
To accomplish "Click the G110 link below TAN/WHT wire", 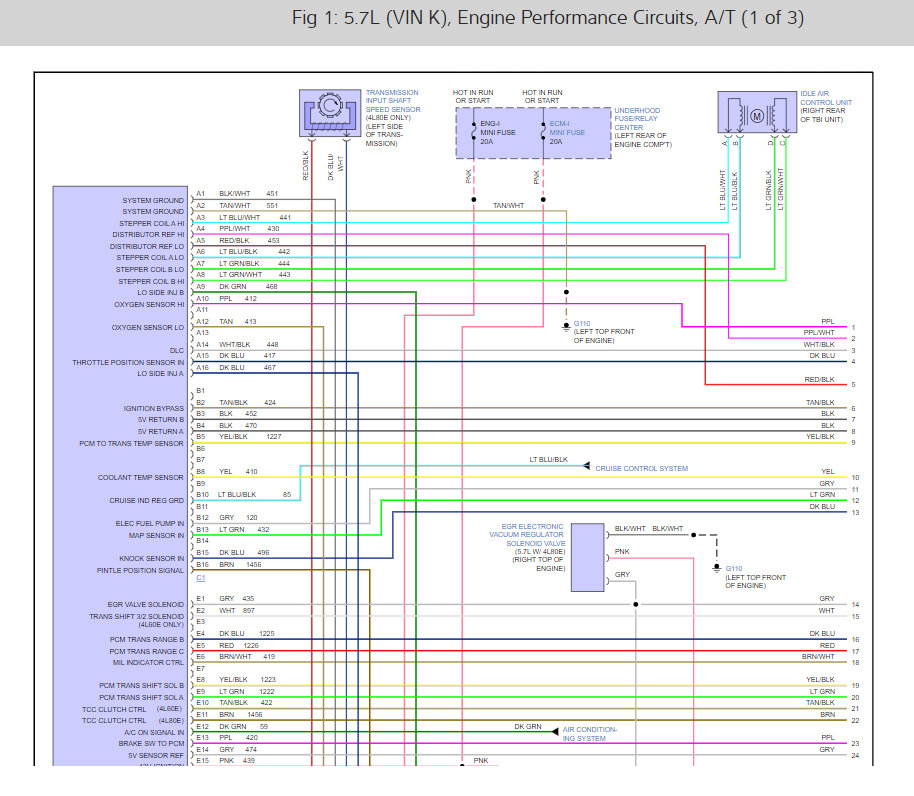I will [x=582, y=323].
